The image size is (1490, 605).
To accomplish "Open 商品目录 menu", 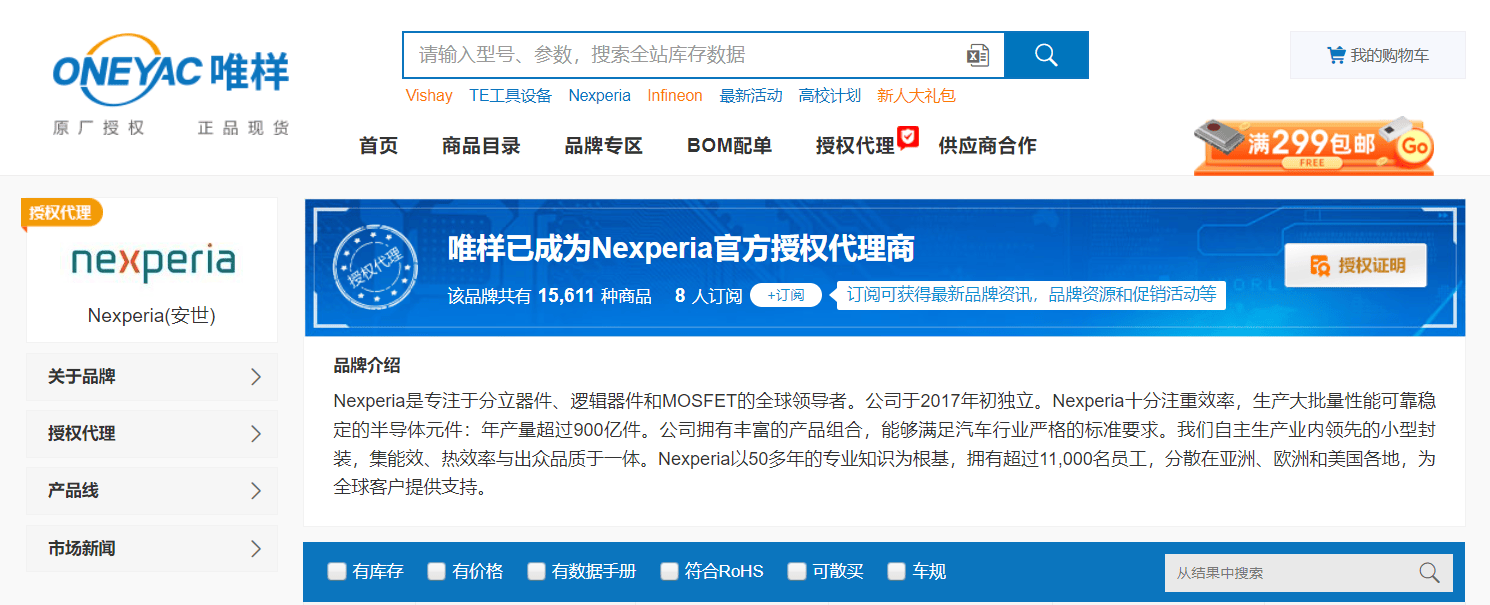I will 481,146.
